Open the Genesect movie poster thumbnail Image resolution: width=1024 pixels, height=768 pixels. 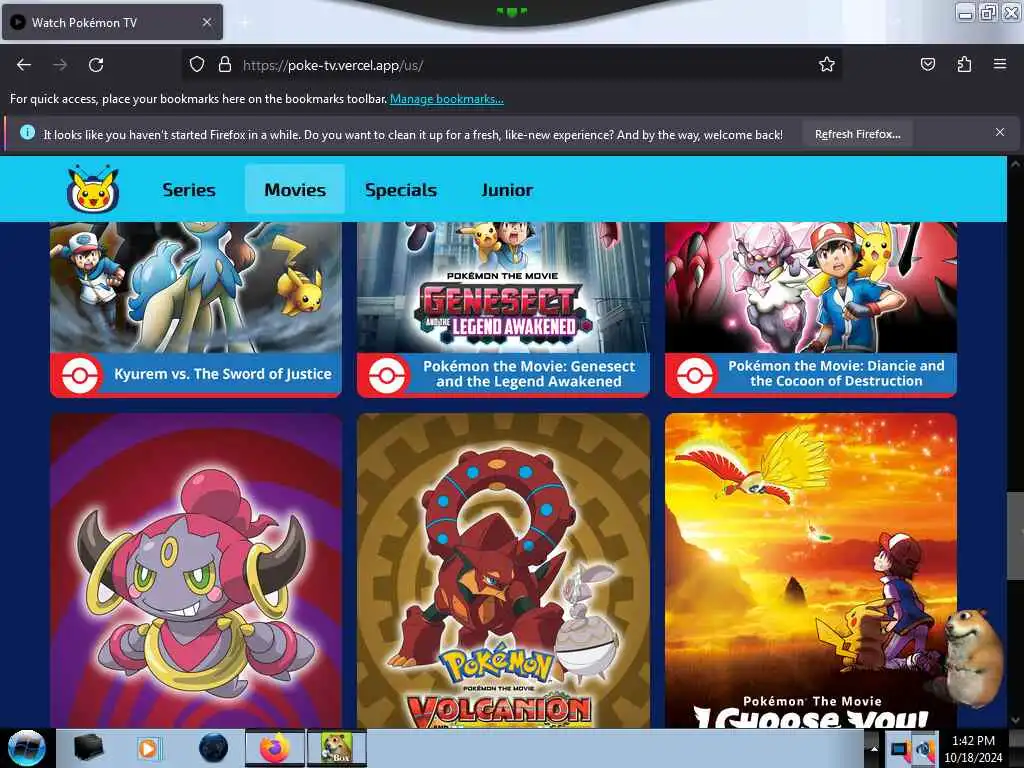[x=503, y=287]
